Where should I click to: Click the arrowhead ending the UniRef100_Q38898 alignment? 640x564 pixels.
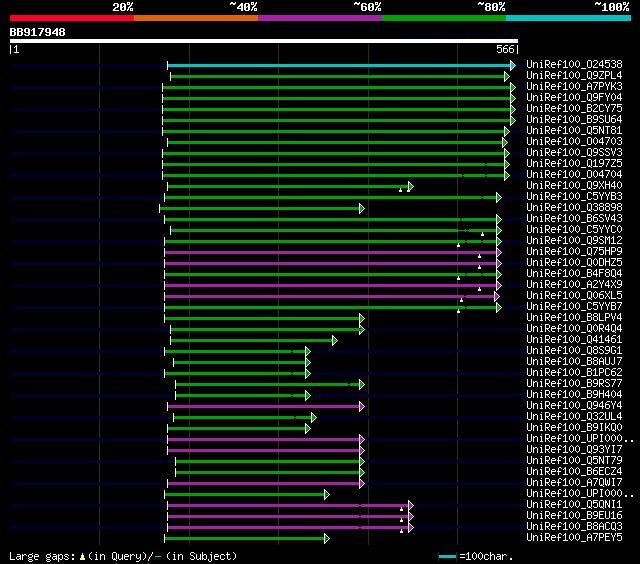pyautogui.click(x=362, y=209)
